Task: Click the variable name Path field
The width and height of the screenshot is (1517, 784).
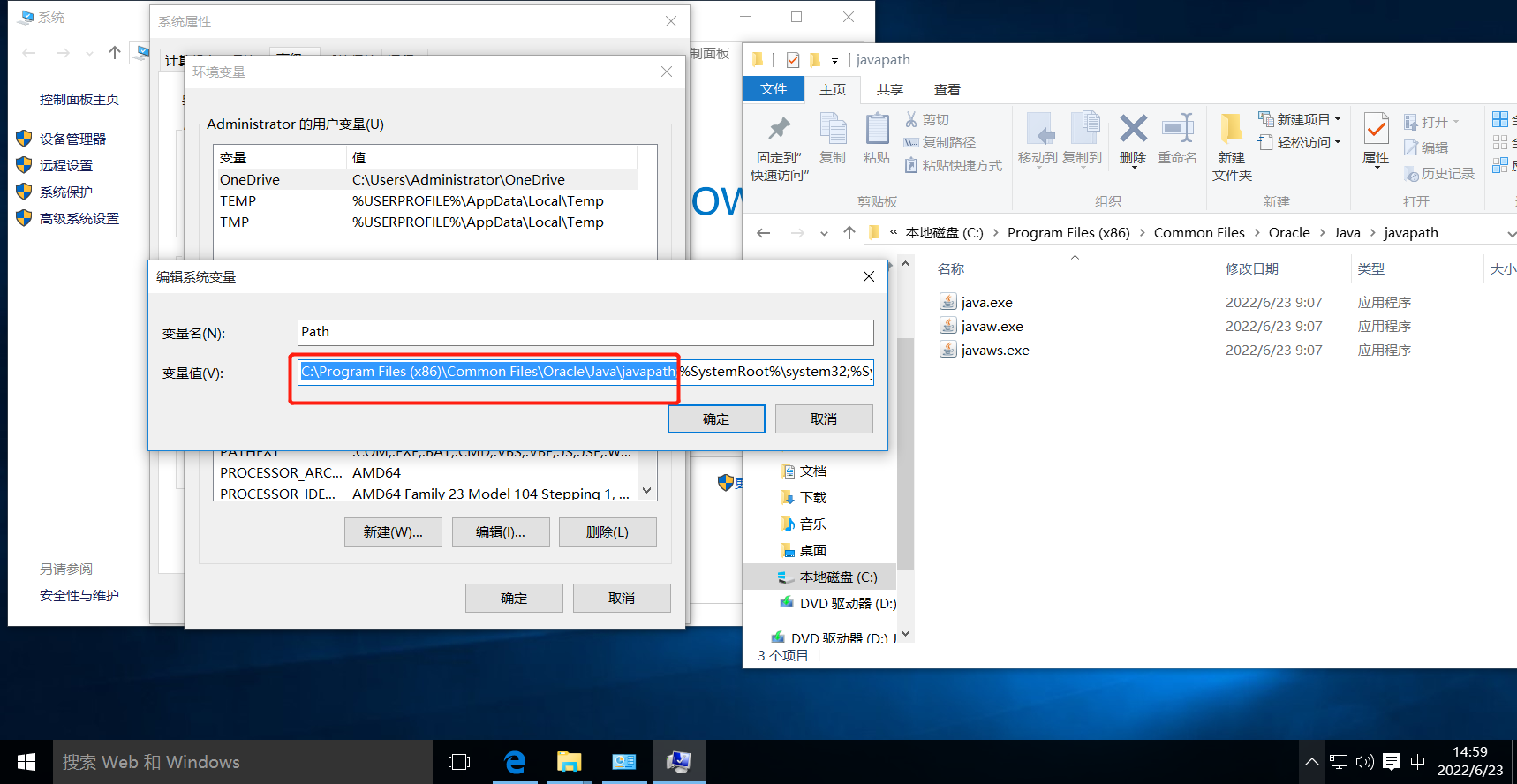Action: click(x=585, y=333)
